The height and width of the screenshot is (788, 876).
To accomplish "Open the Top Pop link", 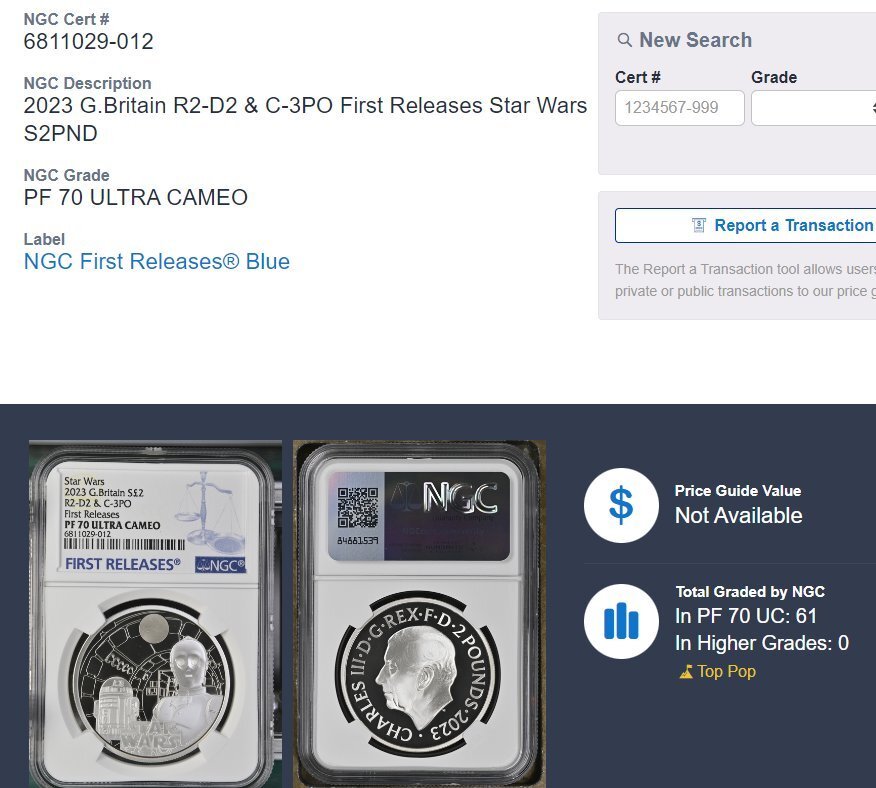I will 717,671.
